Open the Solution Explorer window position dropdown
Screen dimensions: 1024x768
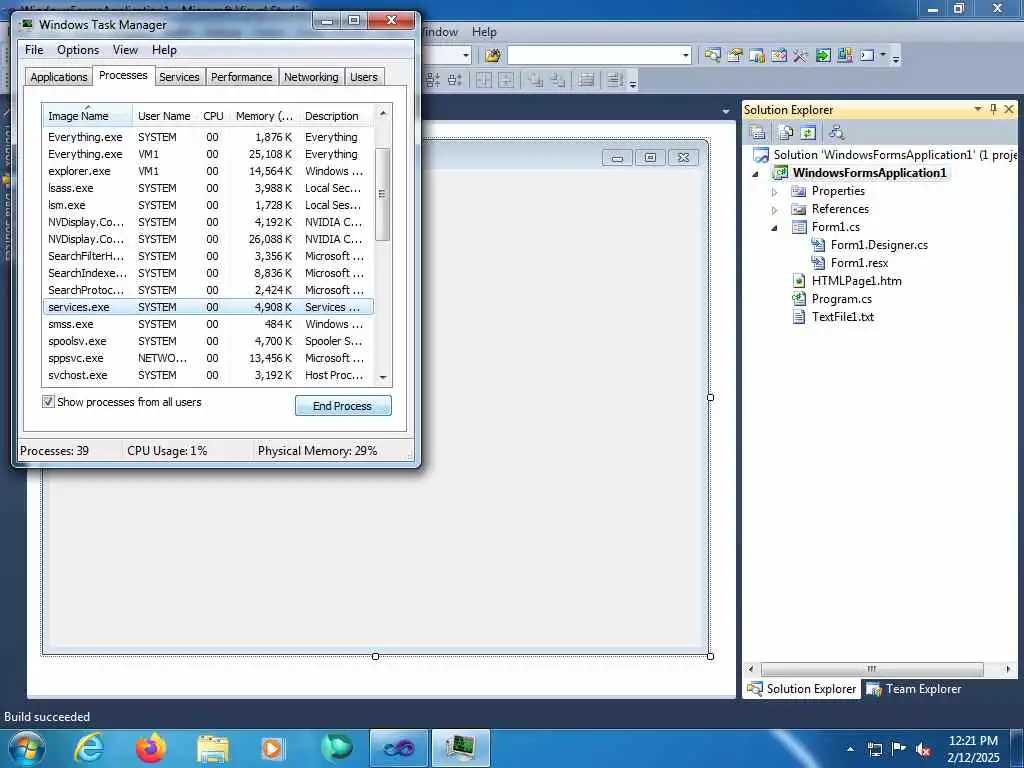tap(978, 109)
